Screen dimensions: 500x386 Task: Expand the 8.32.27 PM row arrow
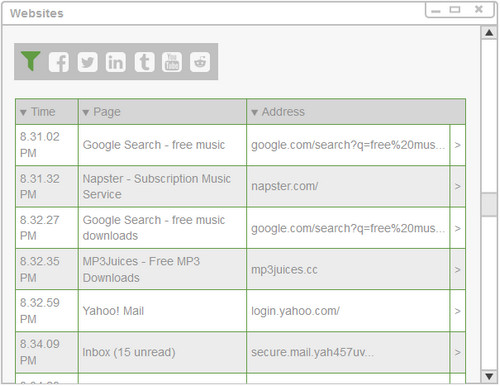click(x=458, y=228)
